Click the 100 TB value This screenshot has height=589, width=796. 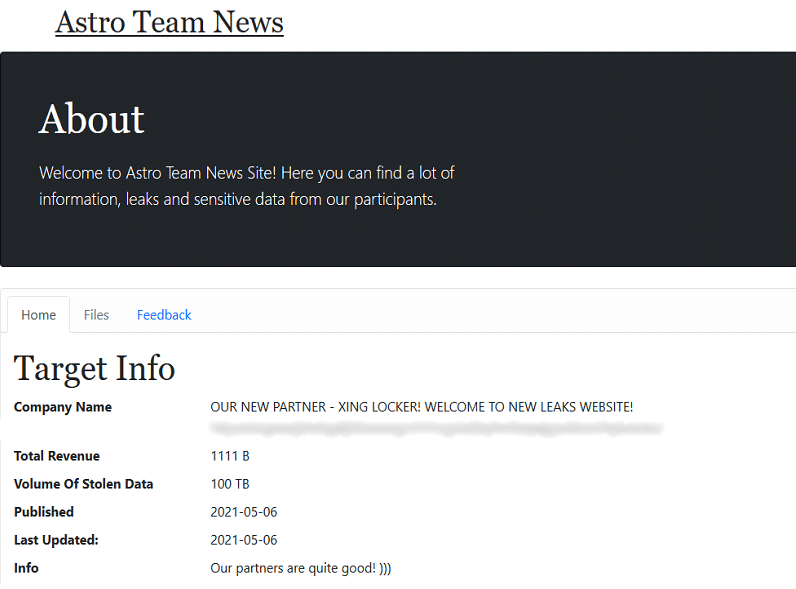point(230,484)
